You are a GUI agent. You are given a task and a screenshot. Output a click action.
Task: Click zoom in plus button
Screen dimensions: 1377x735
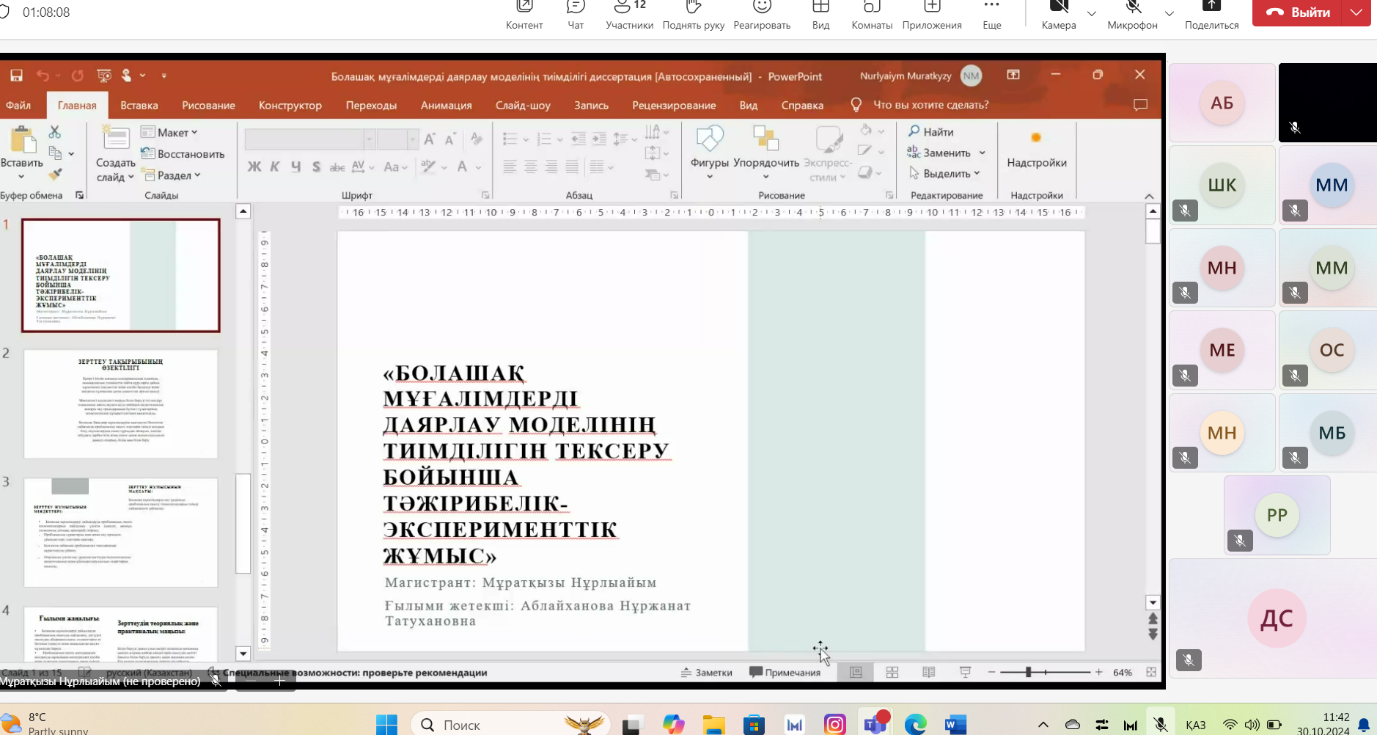click(x=1099, y=673)
